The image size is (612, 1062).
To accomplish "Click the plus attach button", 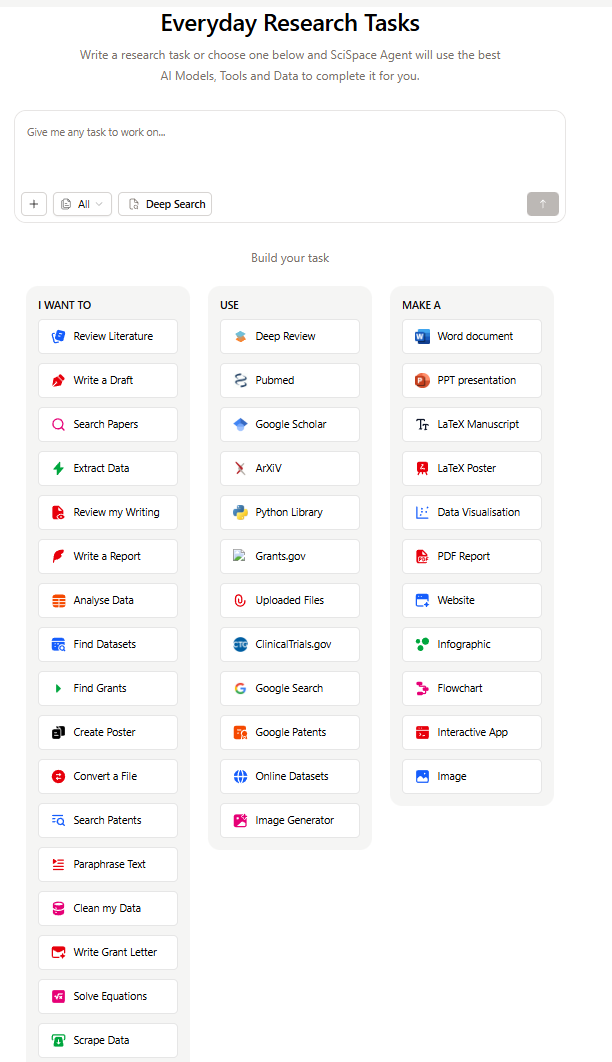I will [34, 204].
